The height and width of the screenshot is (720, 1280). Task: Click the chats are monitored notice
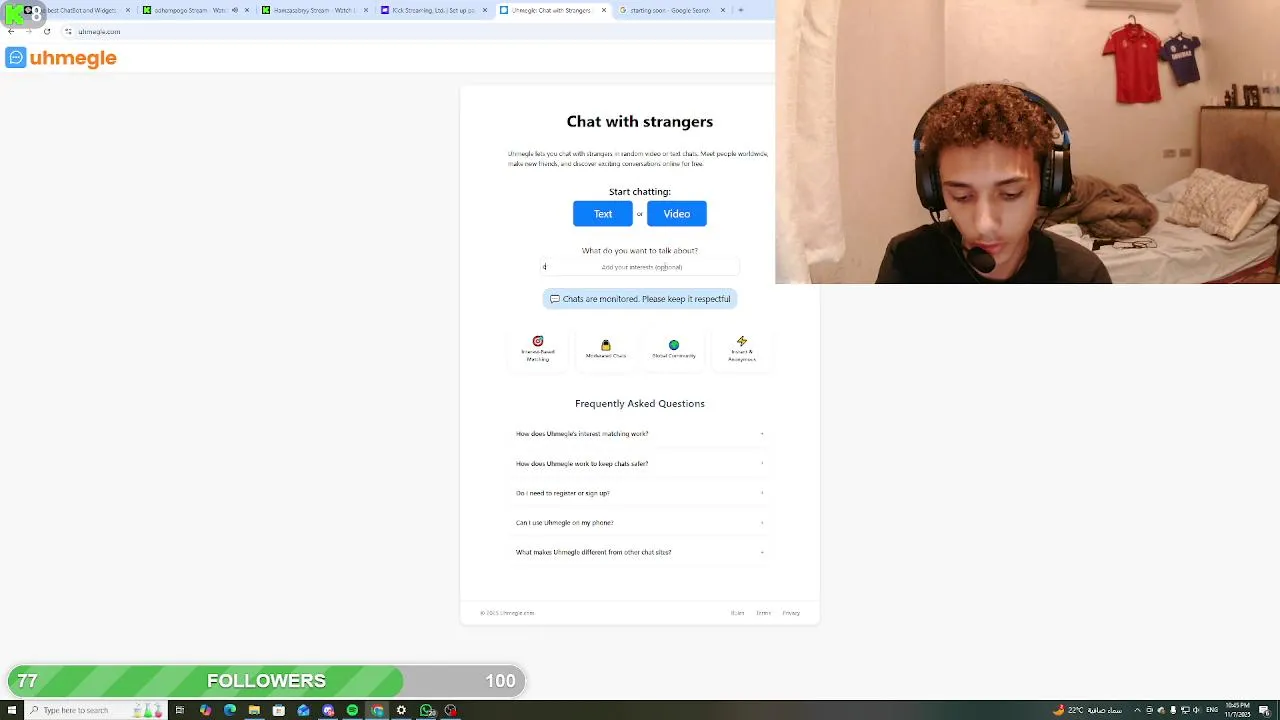coord(640,299)
